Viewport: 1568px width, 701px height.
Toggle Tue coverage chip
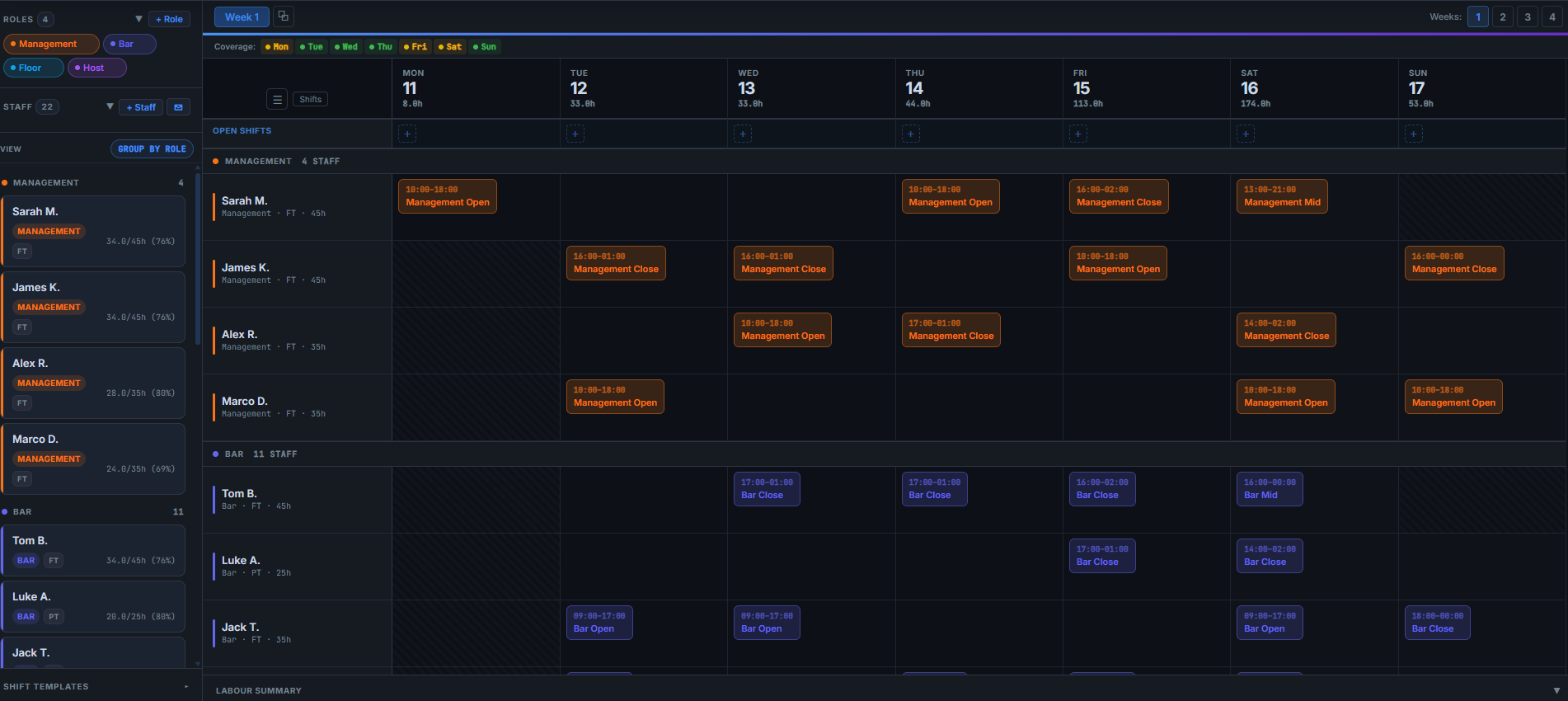pyautogui.click(x=312, y=47)
